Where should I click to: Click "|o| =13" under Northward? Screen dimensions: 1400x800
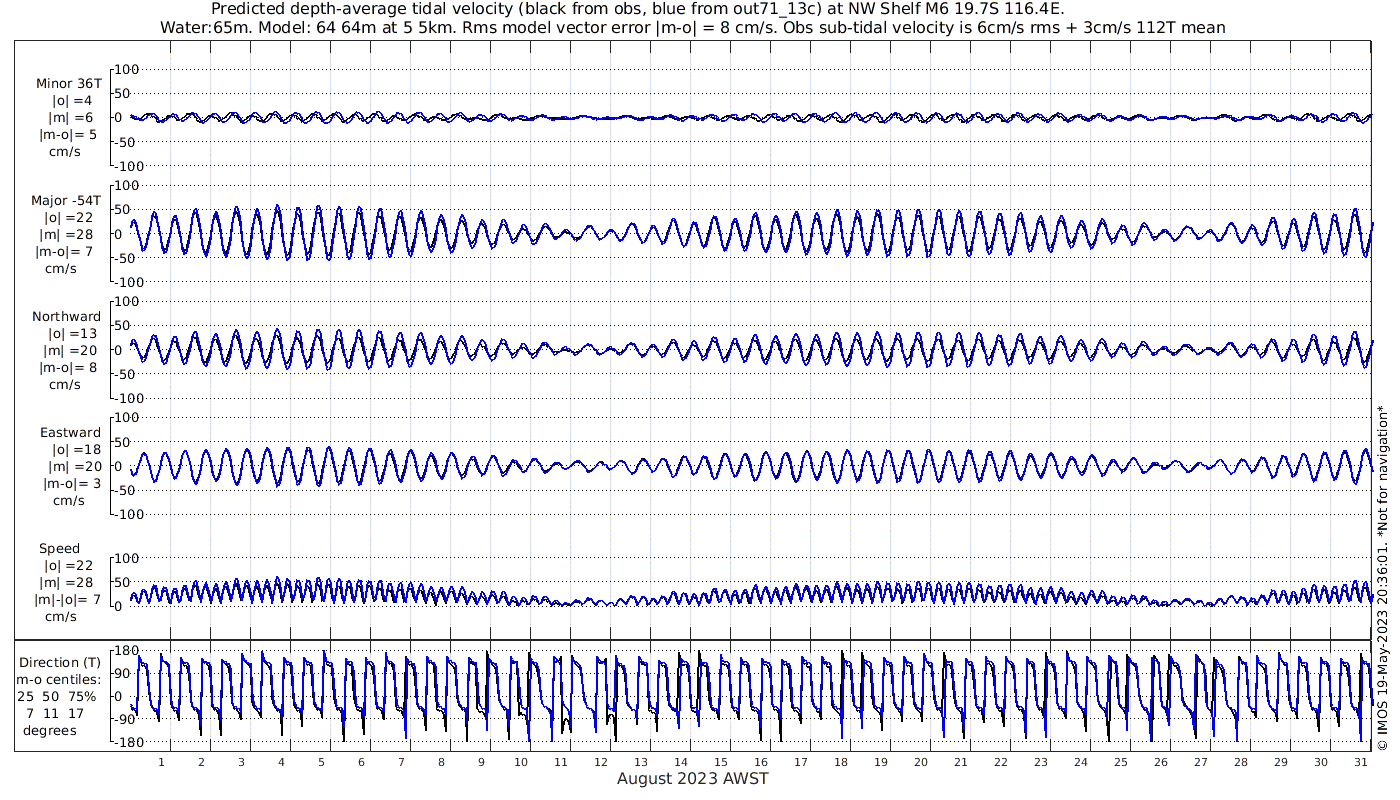[x=73, y=334]
